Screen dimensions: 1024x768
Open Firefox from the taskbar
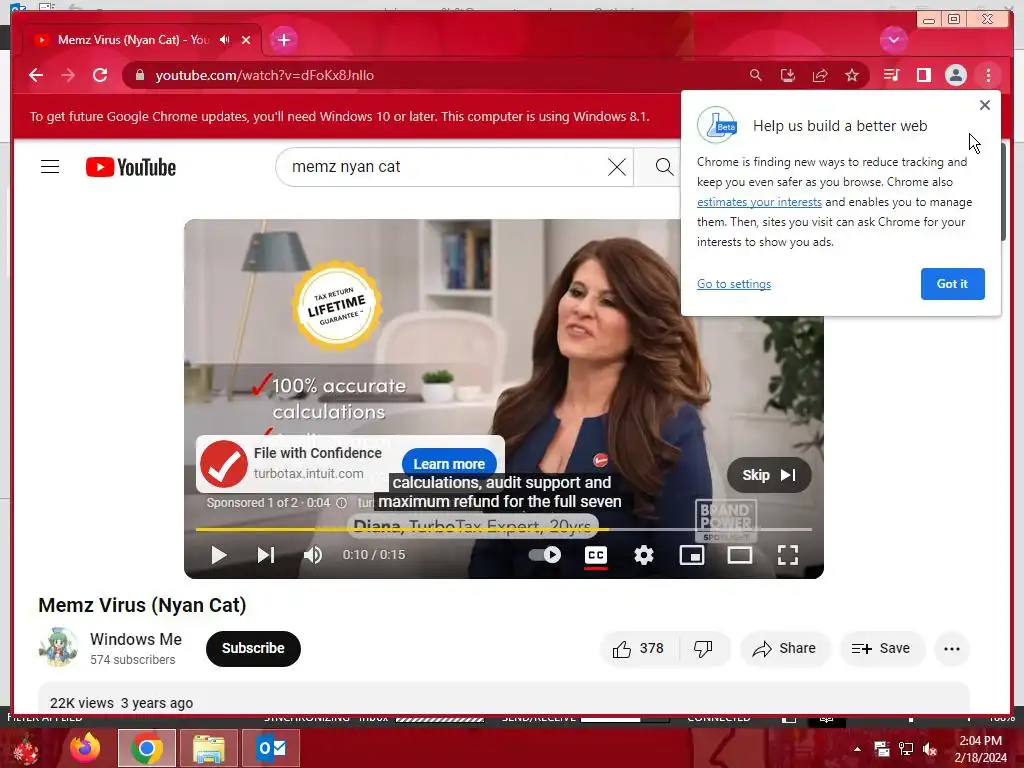pos(85,748)
